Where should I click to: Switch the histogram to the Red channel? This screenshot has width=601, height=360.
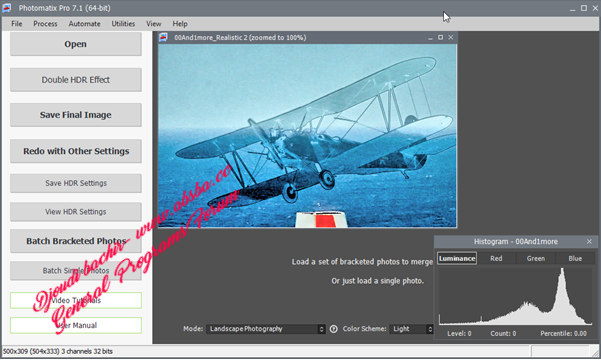(x=496, y=258)
